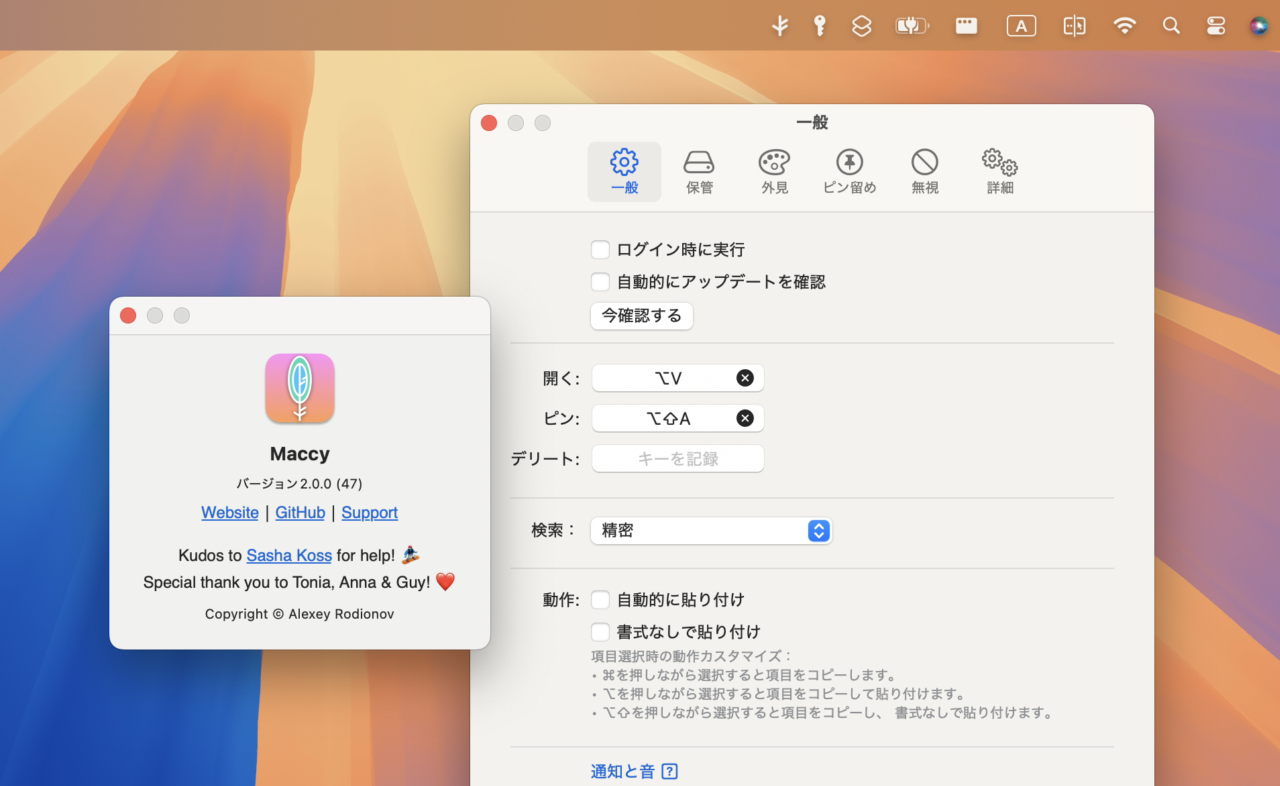The width and height of the screenshot is (1280, 786).
Task: Click the split-panel menu bar icon
Action: point(1074,26)
